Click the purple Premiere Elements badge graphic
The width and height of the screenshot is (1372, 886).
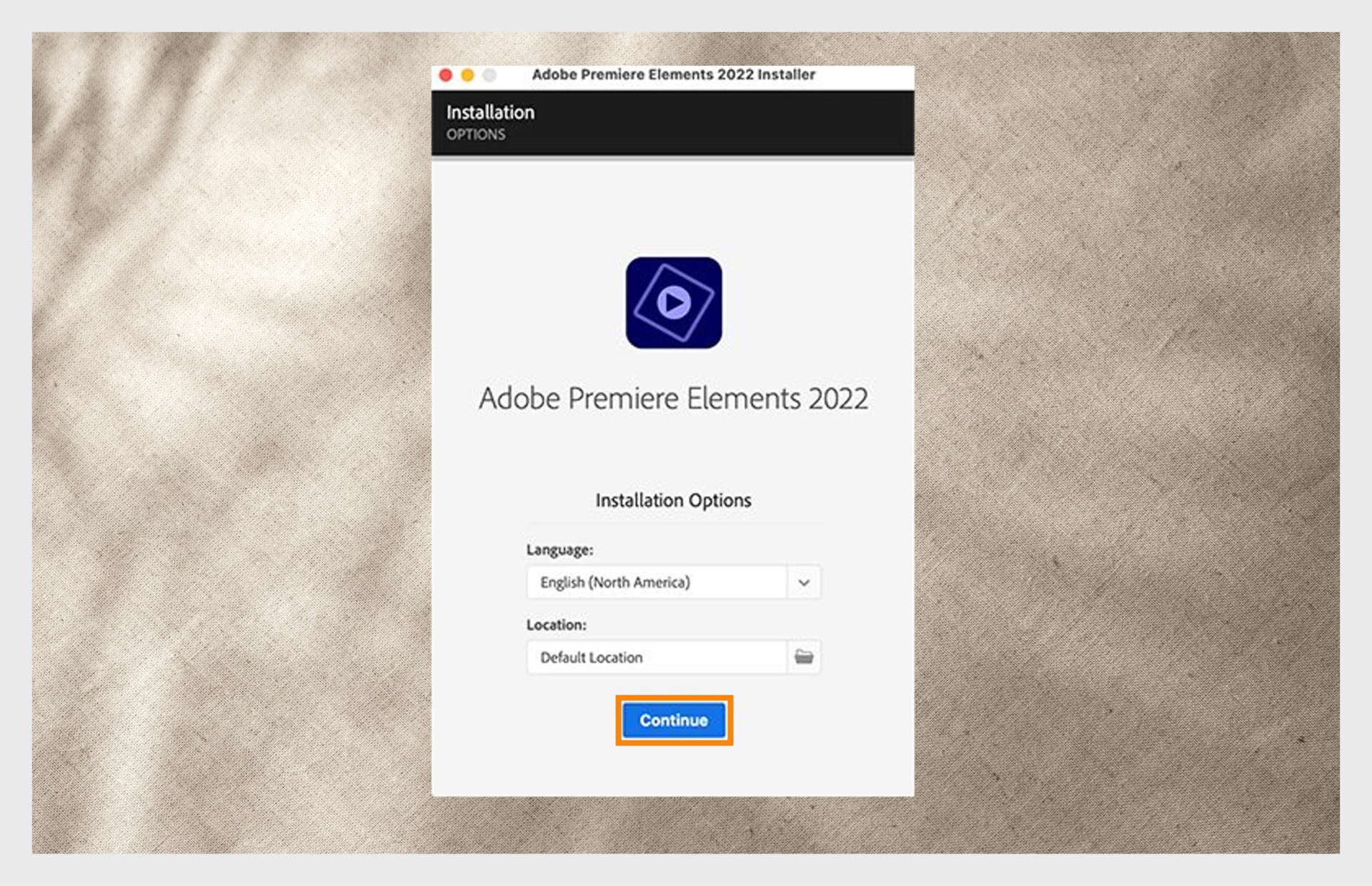(674, 304)
